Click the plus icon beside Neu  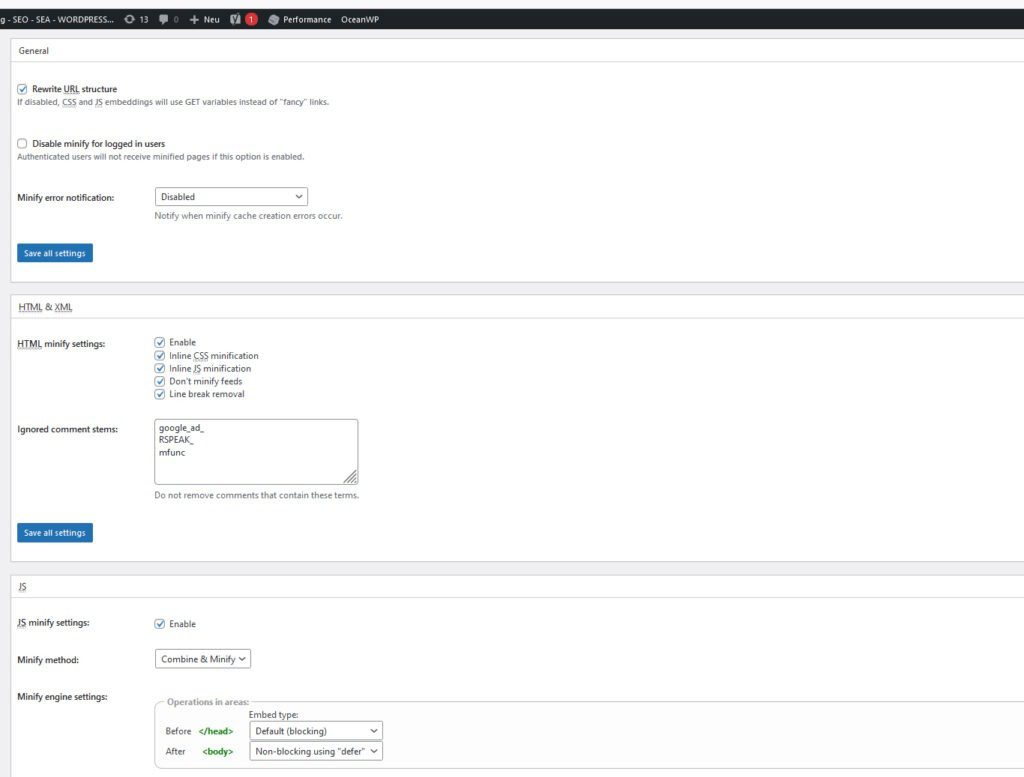coord(194,20)
